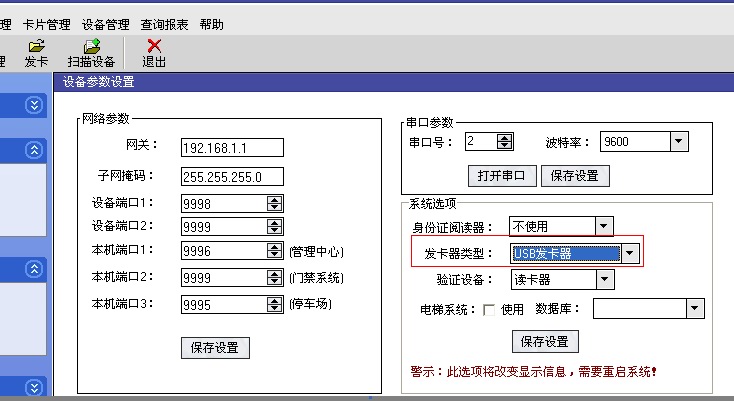734x401 pixels.
Task: Expand the top sidebar panel chevron
Action: click(x=35, y=105)
